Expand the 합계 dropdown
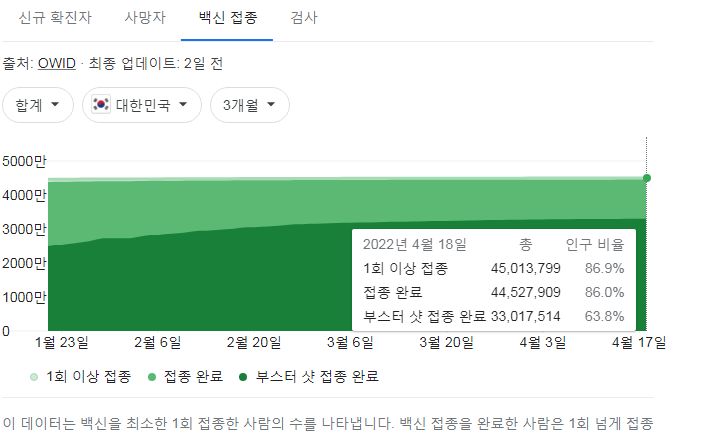Image resolution: width=704 pixels, height=433 pixels. tap(38, 105)
